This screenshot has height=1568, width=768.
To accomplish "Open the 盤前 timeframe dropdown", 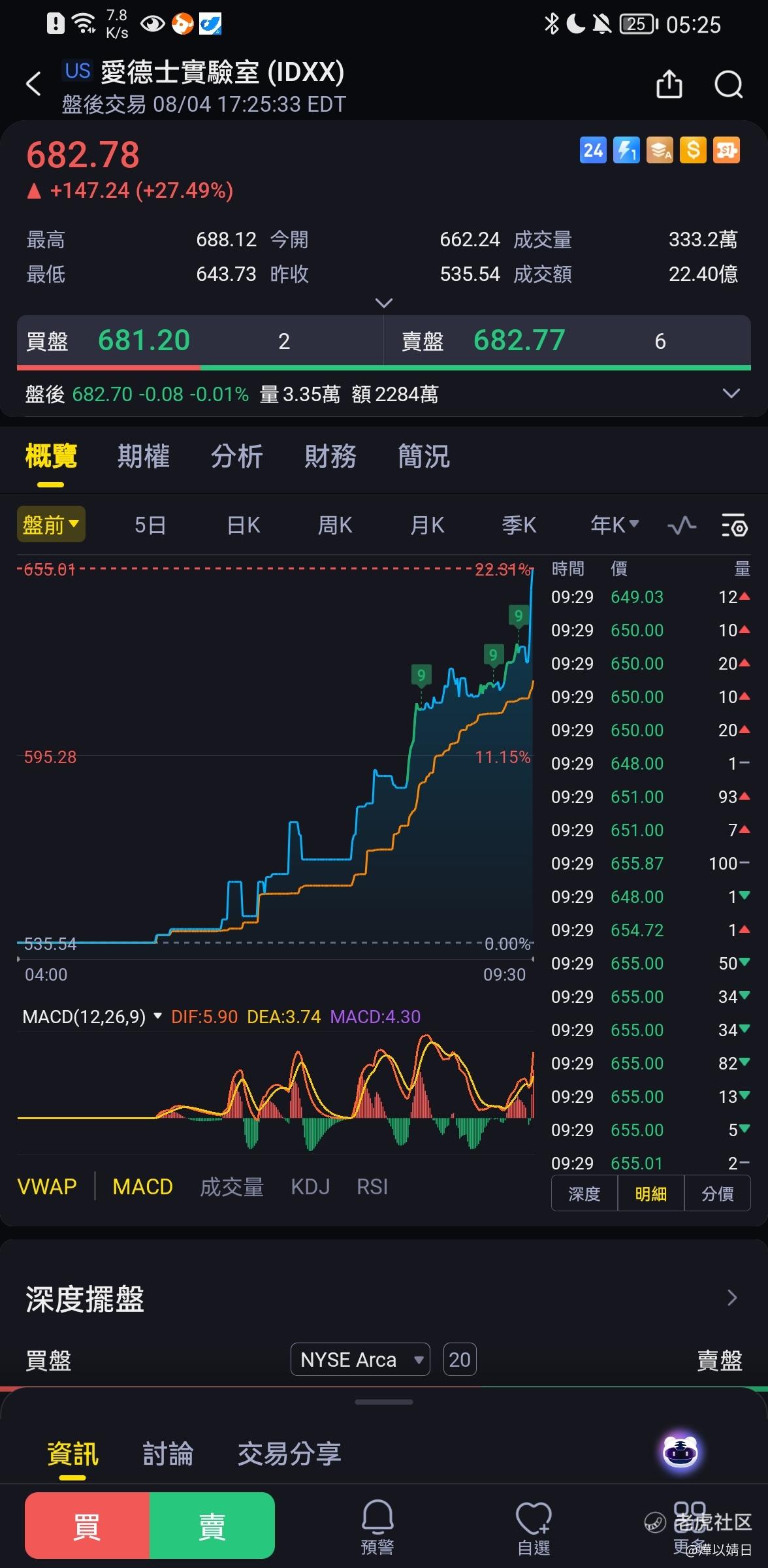I will coord(51,525).
